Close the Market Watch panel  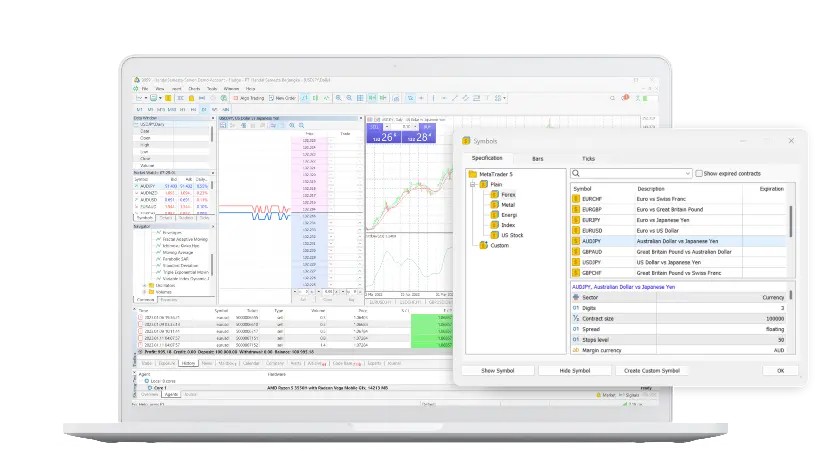pyautogui.click(x=213, y=173)
